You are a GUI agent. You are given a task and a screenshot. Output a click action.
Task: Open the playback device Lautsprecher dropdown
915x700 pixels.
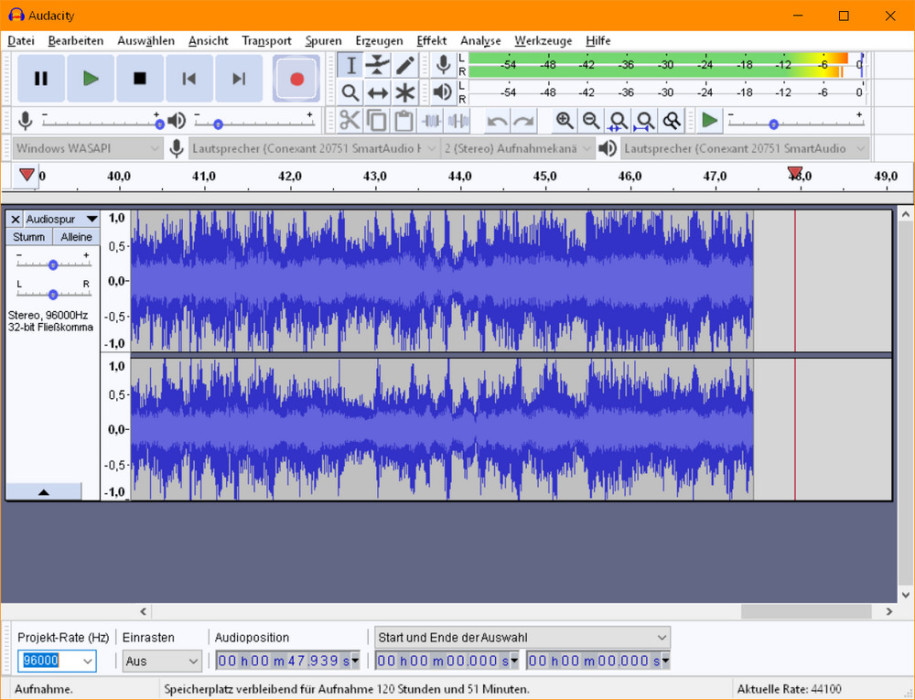pyautogui.click(x=745, y=149)
